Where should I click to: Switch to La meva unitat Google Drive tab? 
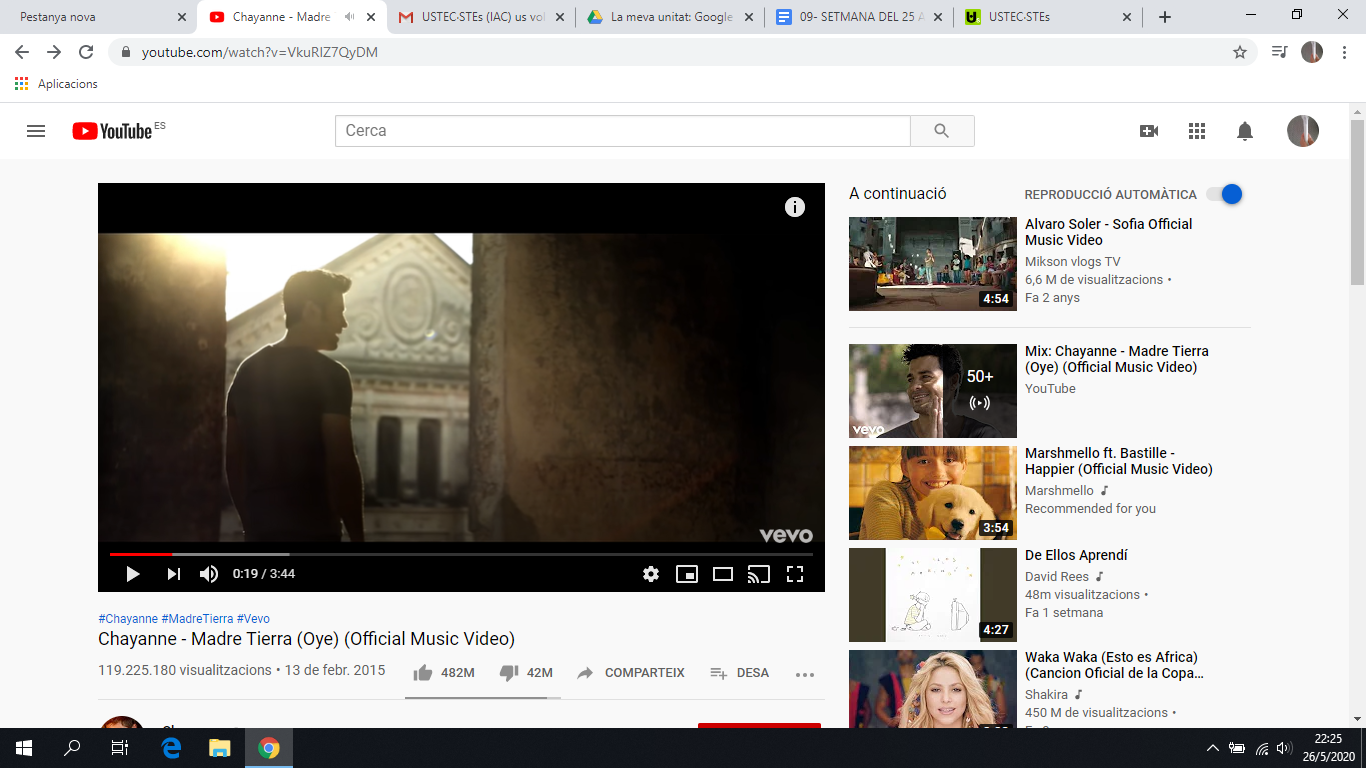tap(669, 17)
